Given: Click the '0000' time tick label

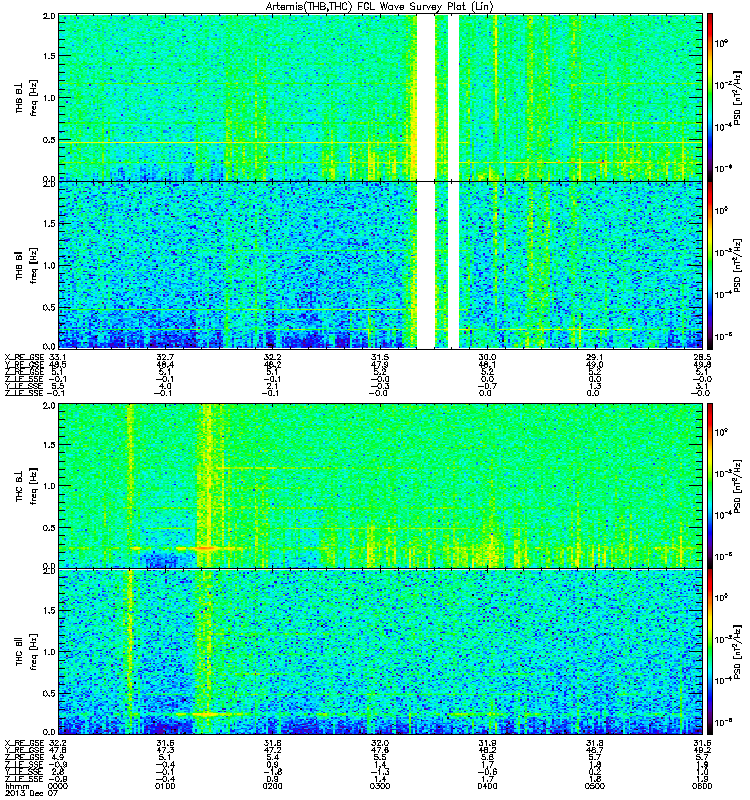Looking at the screenshot, I should (x=58, y=786).
